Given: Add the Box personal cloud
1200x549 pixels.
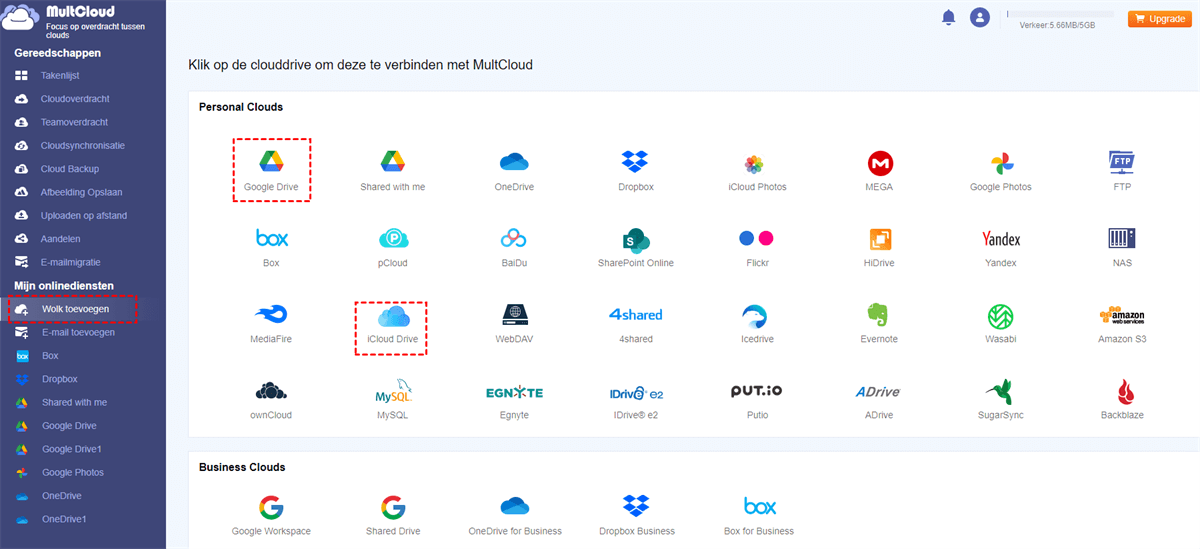Looking at the screenshot, I should (271, 238).
